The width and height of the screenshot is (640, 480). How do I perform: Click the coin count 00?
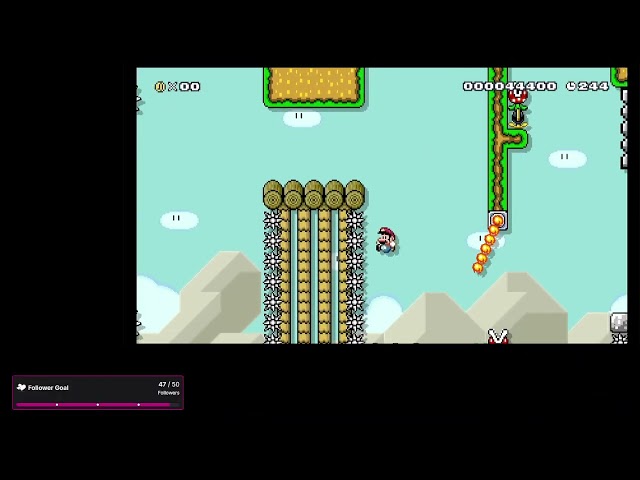(x=190, y=87)
